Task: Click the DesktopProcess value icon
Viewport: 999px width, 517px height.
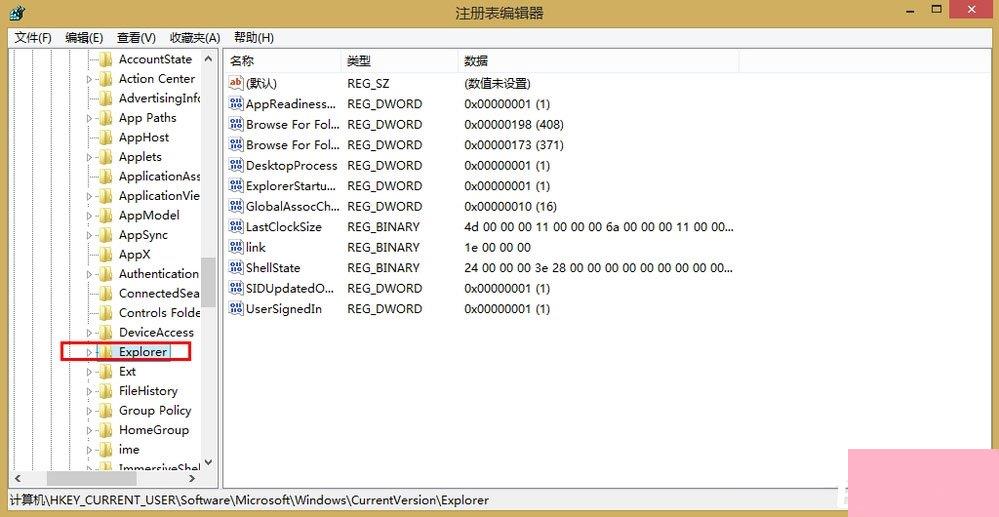Action: tap(236, 165)
